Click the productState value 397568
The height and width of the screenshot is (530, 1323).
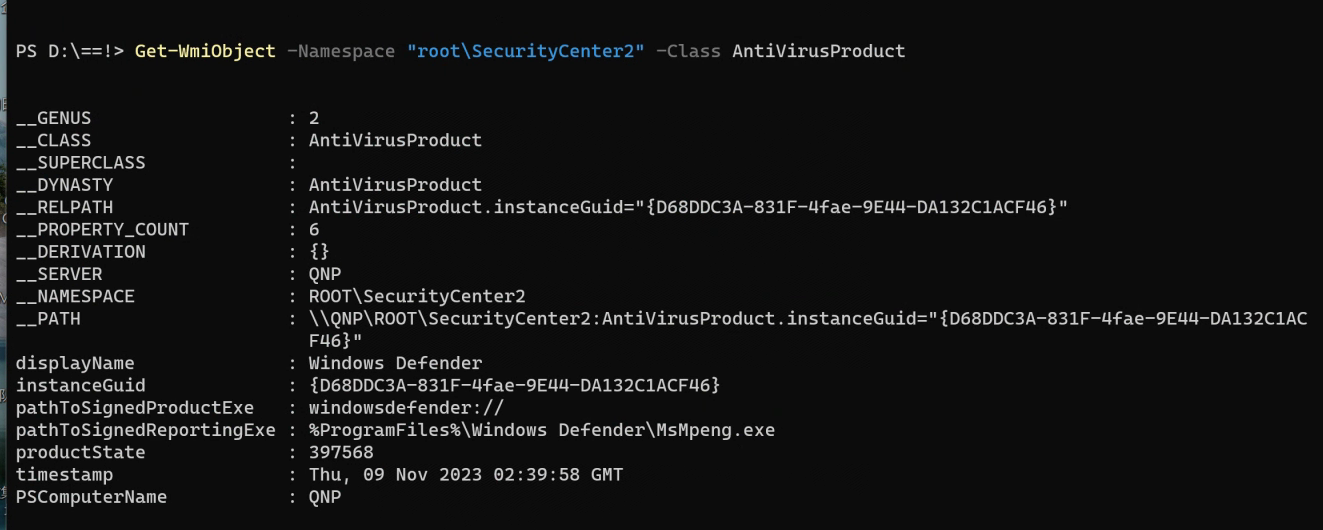click(341, 452)
